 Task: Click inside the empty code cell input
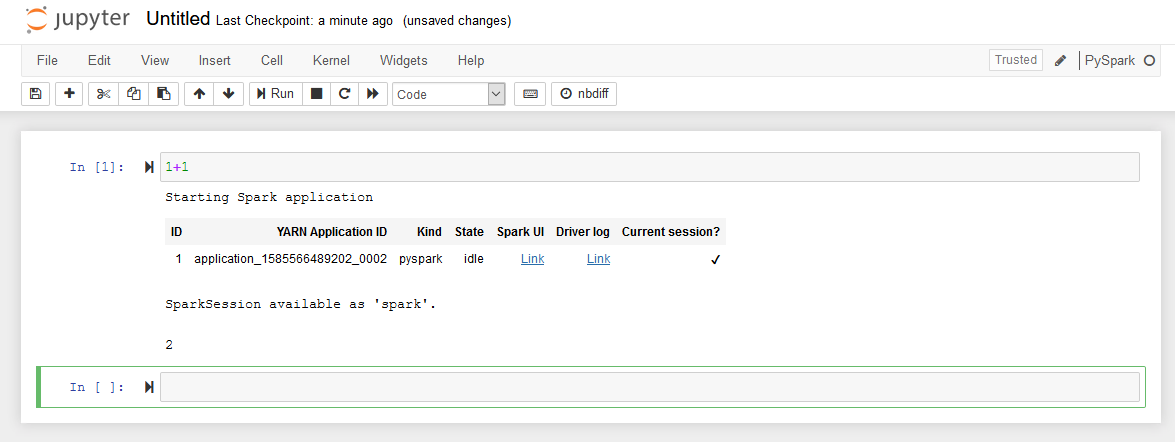650,387
